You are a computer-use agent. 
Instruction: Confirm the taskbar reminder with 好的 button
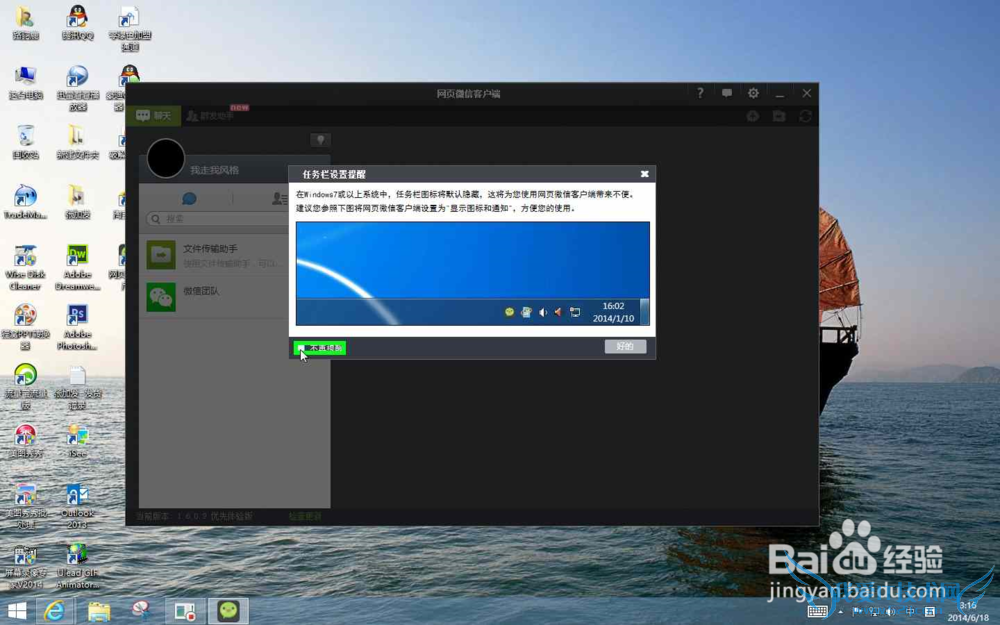coord(625,346)
